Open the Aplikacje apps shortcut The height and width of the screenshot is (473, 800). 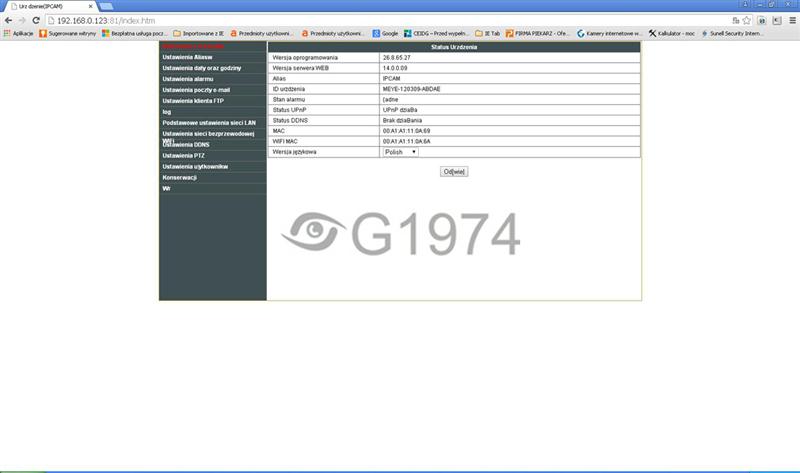click(x=18, y=33)
